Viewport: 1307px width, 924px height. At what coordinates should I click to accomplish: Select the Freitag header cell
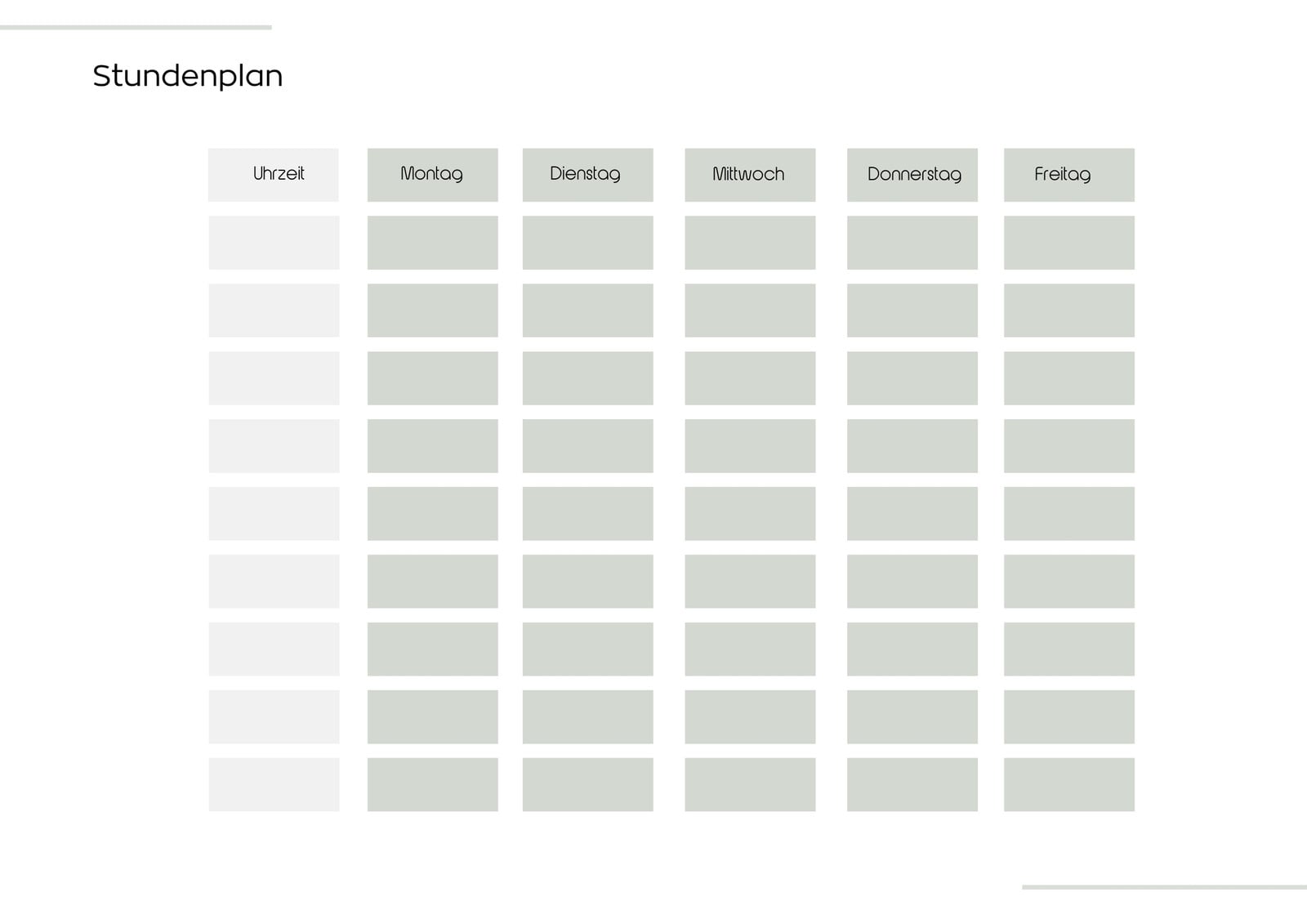click(x=1069, y=175)
